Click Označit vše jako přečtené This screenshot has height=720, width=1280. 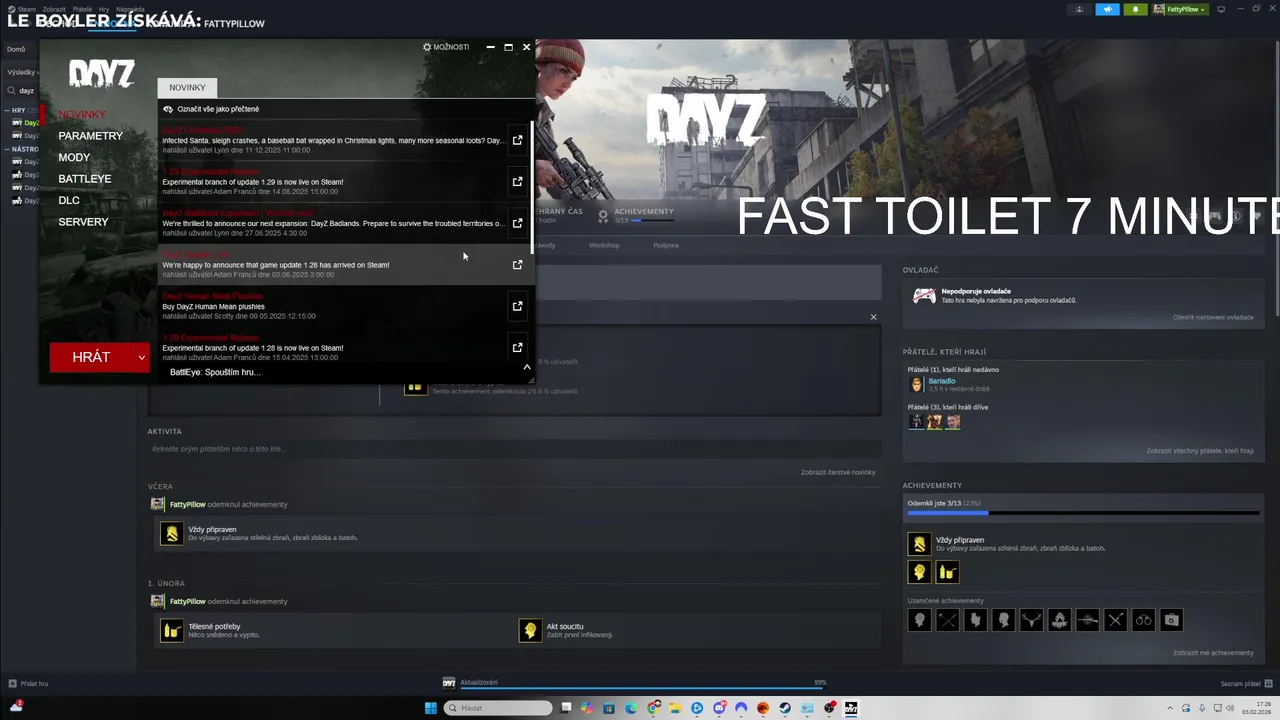[218, 109]
